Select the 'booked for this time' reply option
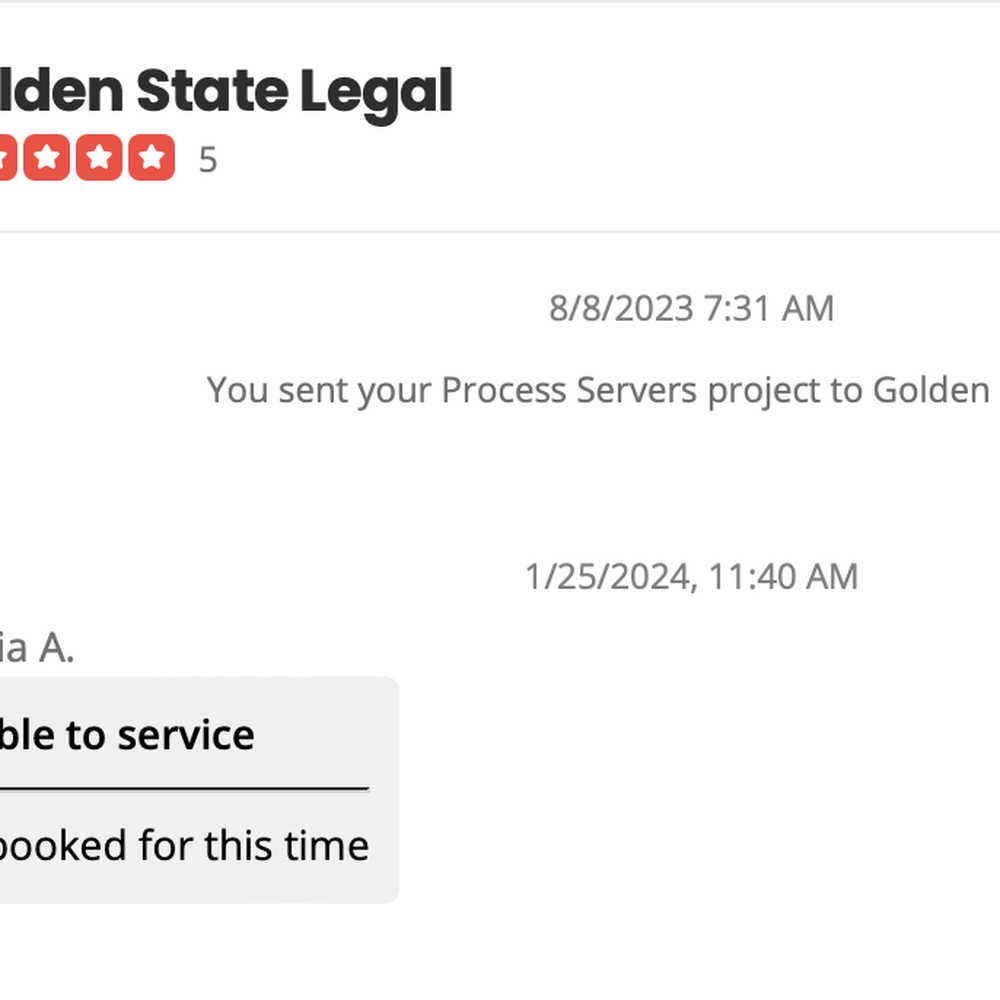This screenshot has height=1000, width=1000. click(x=185, y=845)
